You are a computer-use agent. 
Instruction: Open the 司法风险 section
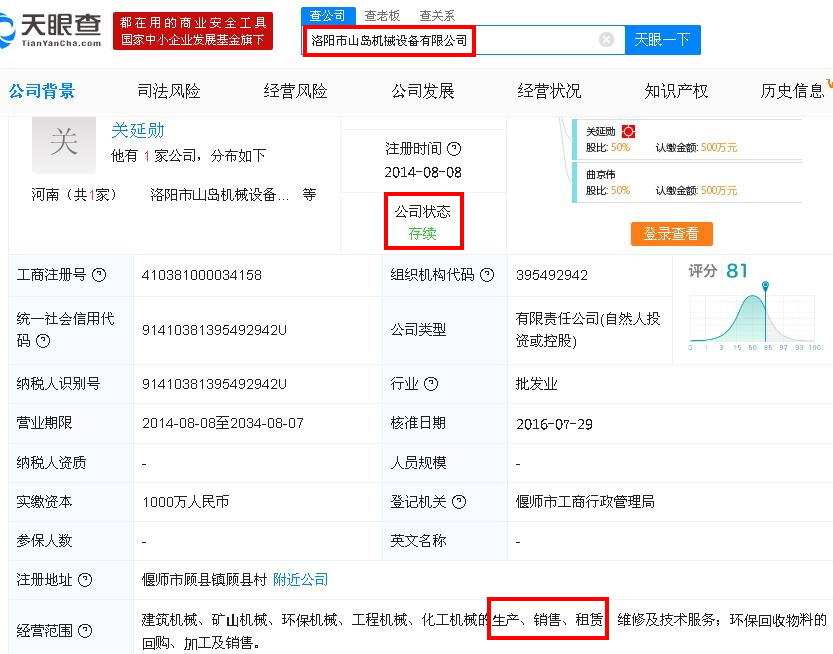click(168, 91)
